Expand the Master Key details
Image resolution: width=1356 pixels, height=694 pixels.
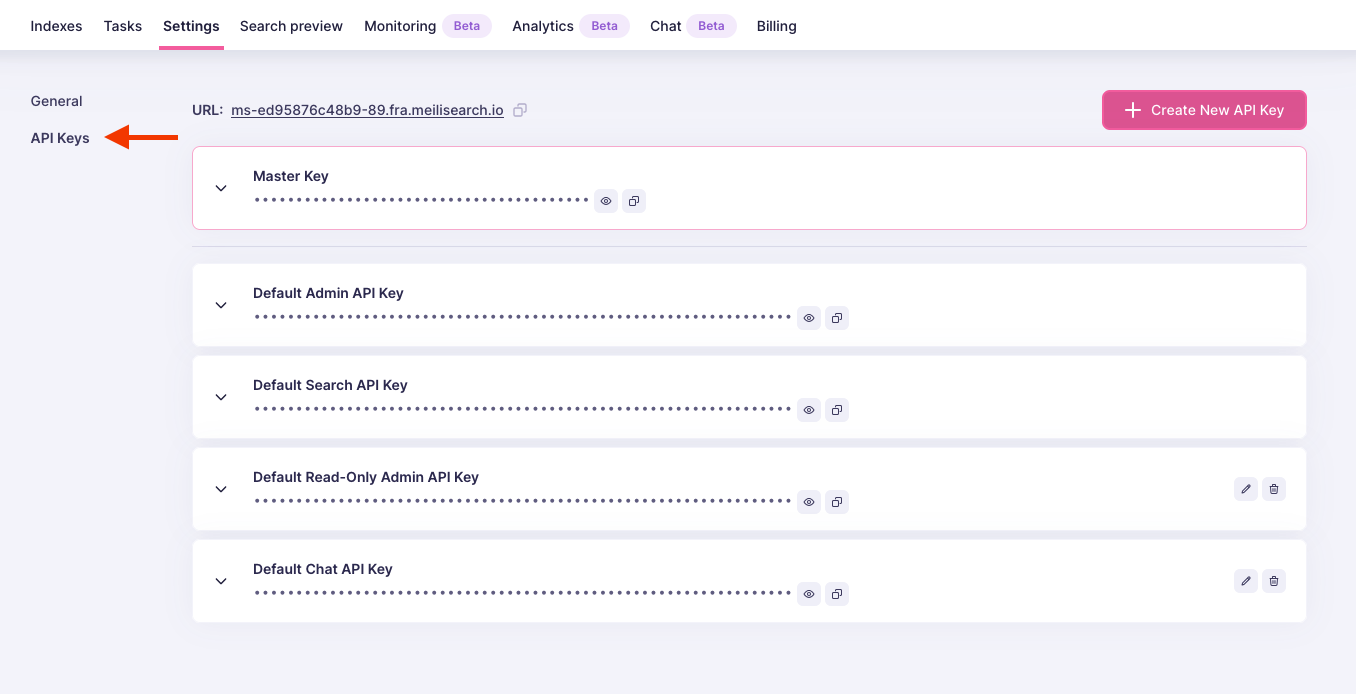pyautogui.click(x=221, y=188)
